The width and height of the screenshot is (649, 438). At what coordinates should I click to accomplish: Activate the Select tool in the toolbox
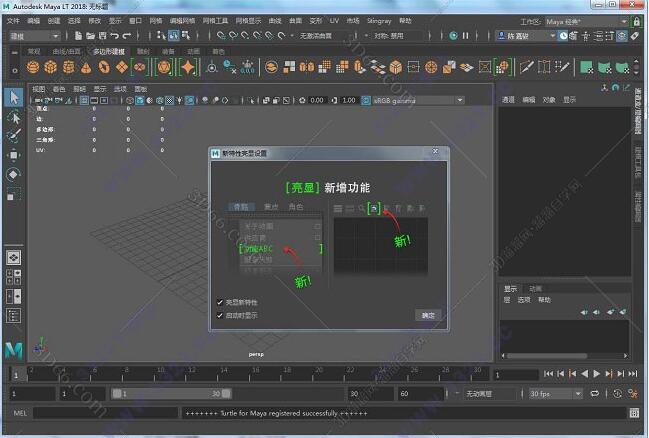(x=14, y=98)
